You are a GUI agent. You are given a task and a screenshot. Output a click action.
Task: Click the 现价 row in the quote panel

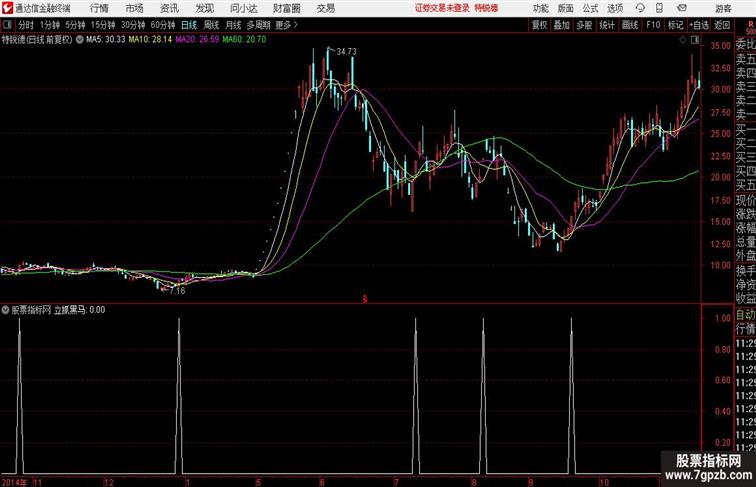745,200
